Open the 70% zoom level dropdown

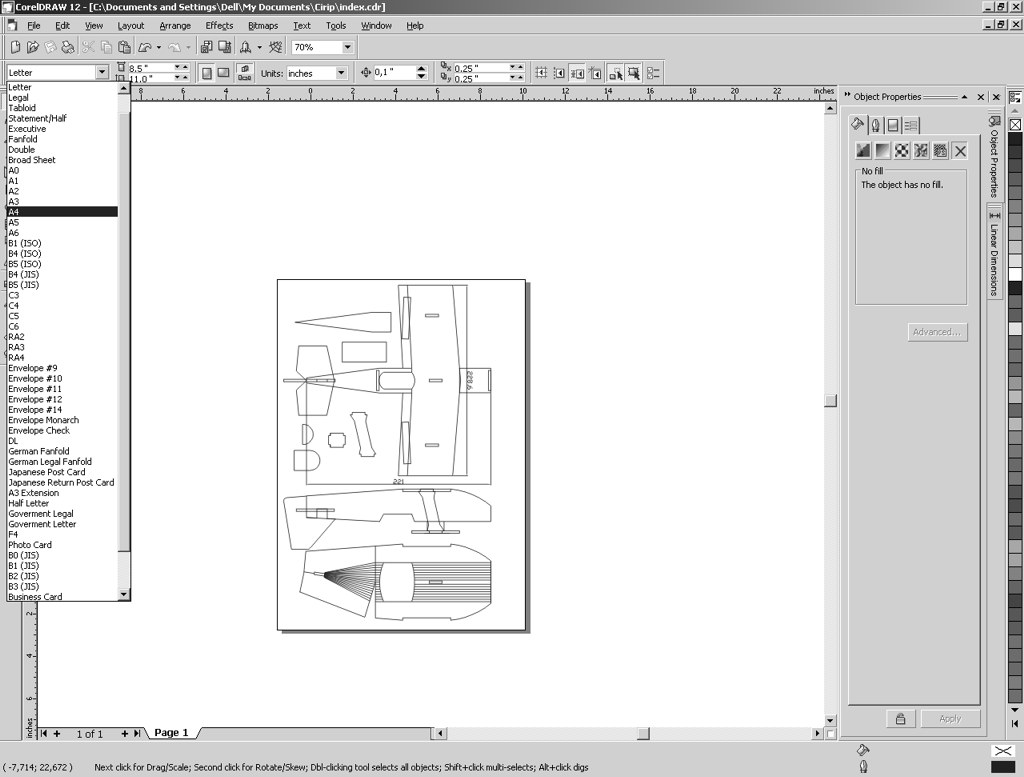[x=347, y=47]
